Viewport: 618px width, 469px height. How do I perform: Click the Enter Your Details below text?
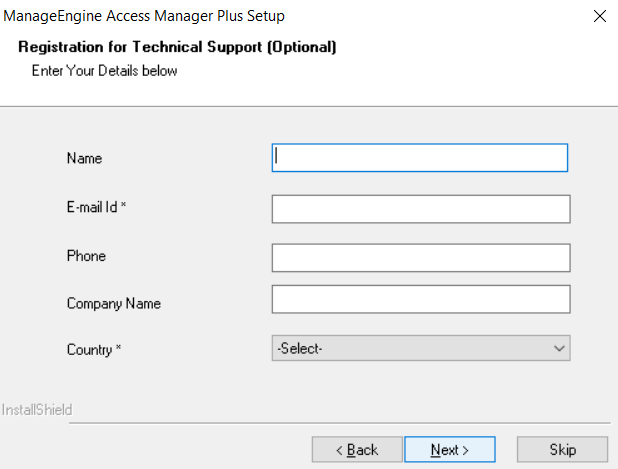(x=105, y=71)
